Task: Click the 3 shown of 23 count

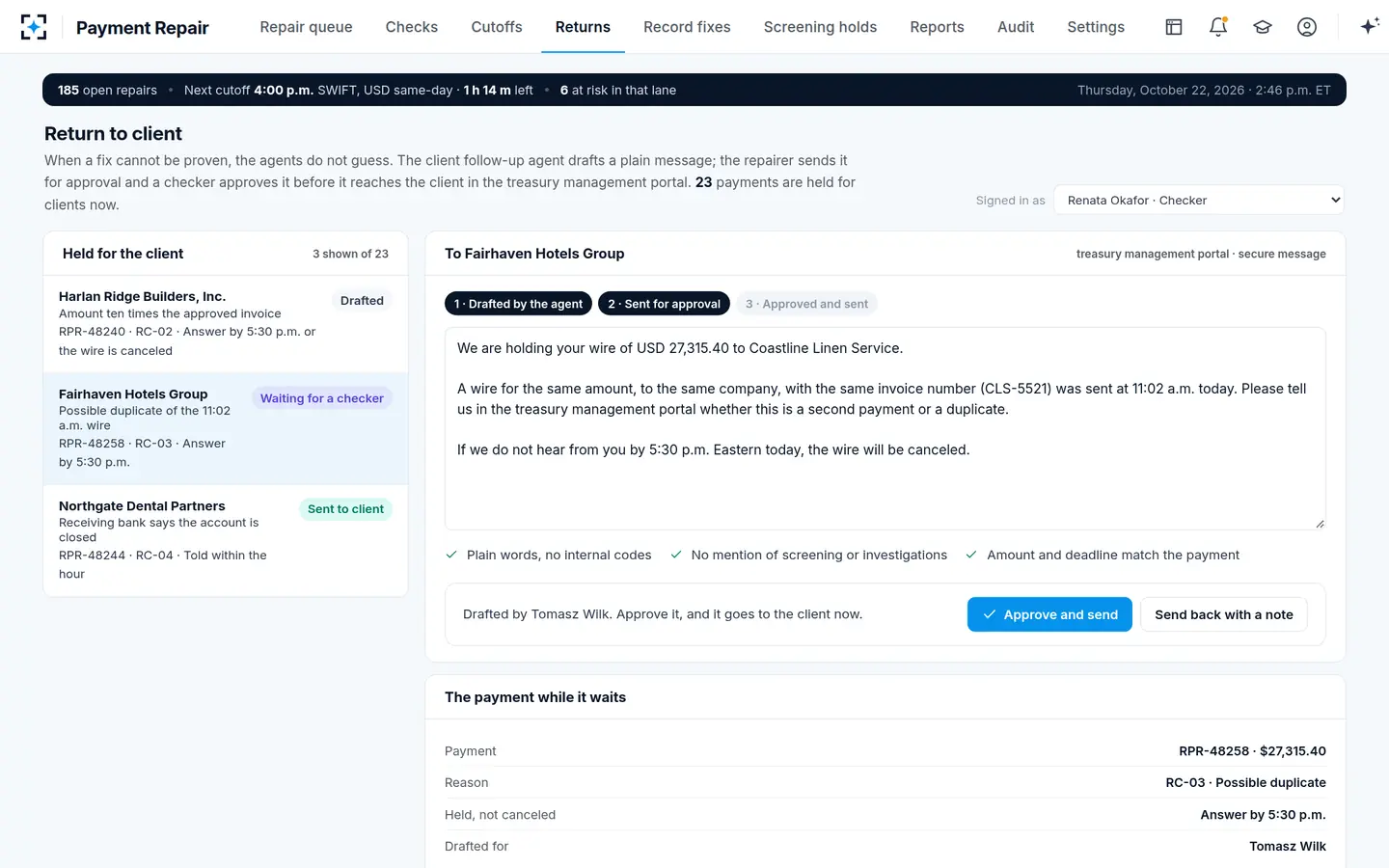Action: [350, 254]
